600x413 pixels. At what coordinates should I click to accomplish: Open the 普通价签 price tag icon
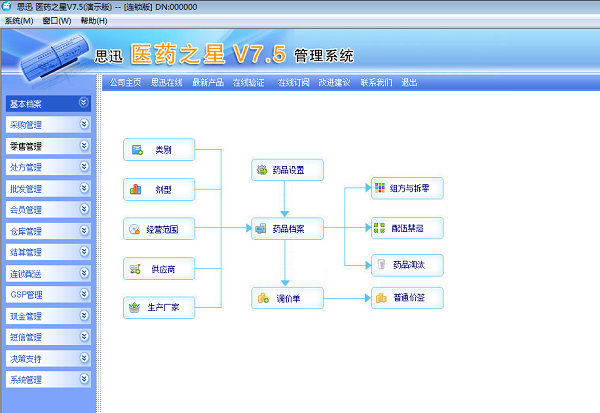(x=381, y=298)
